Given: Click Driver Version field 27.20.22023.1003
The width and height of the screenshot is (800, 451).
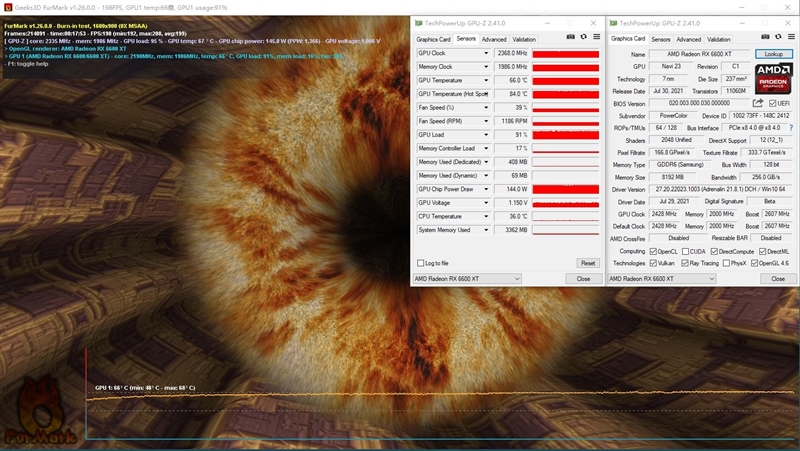Looking at the screenshot, I should click(x=720, y=189).
